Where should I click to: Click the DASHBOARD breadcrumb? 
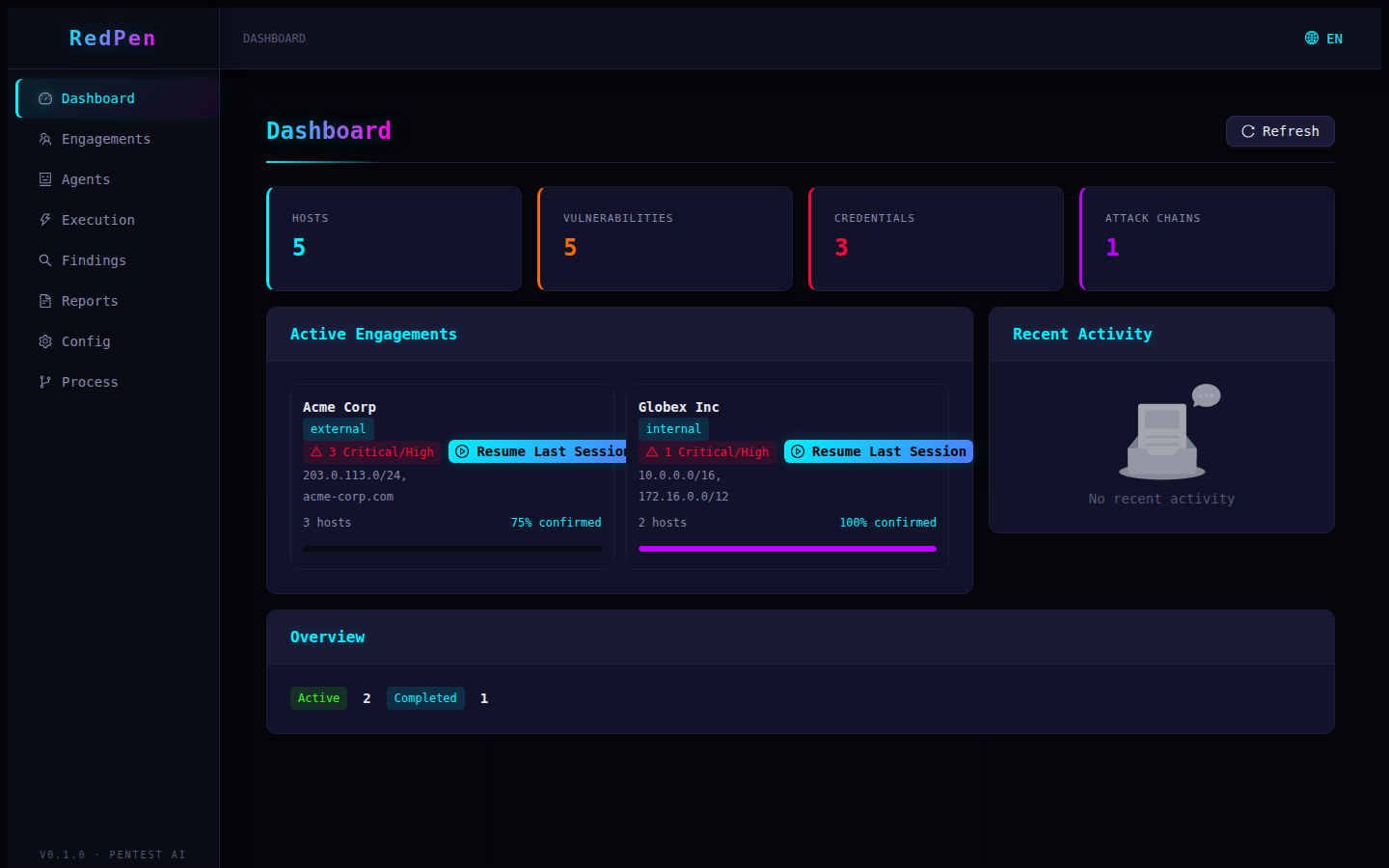274,39
